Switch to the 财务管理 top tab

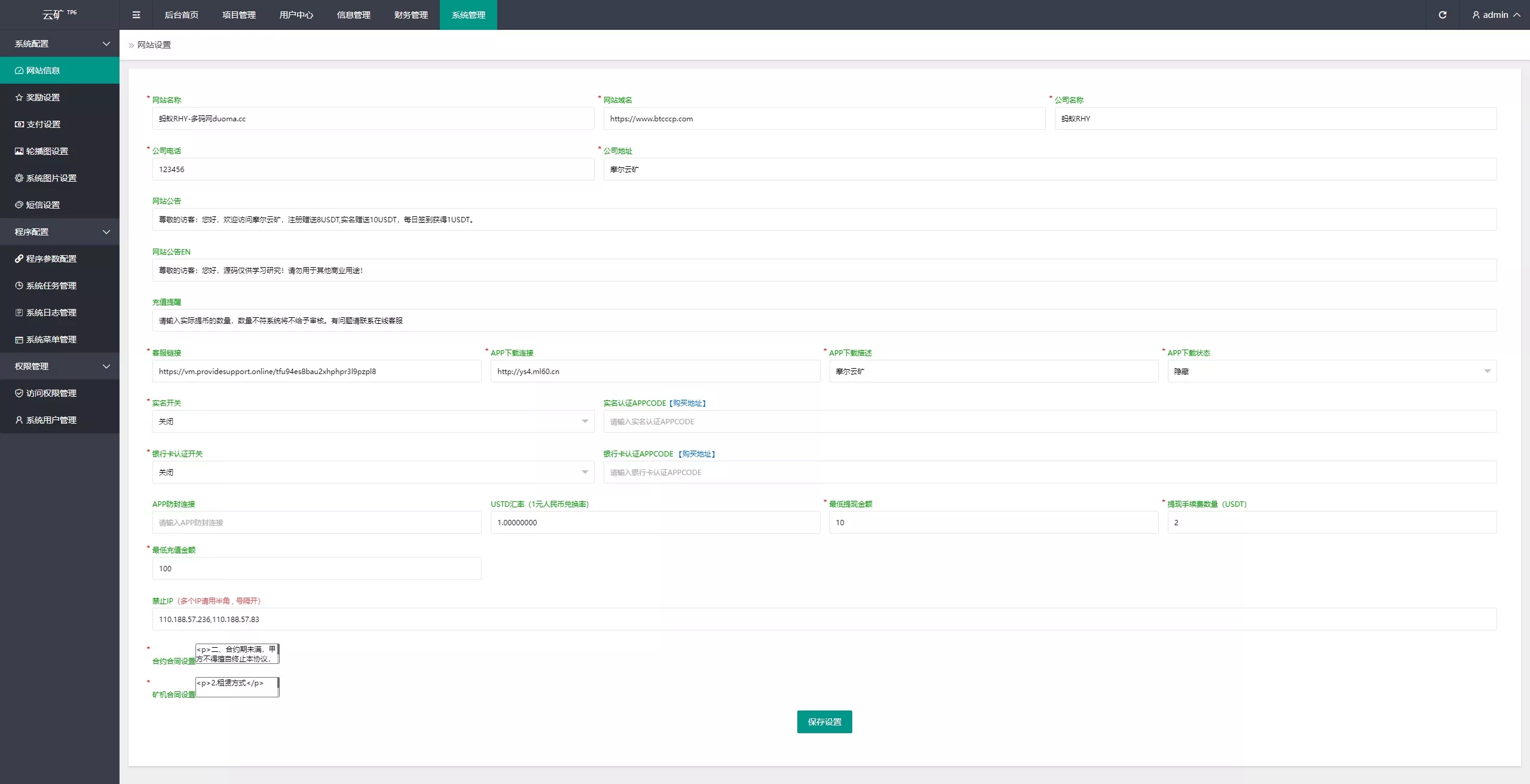411,15
